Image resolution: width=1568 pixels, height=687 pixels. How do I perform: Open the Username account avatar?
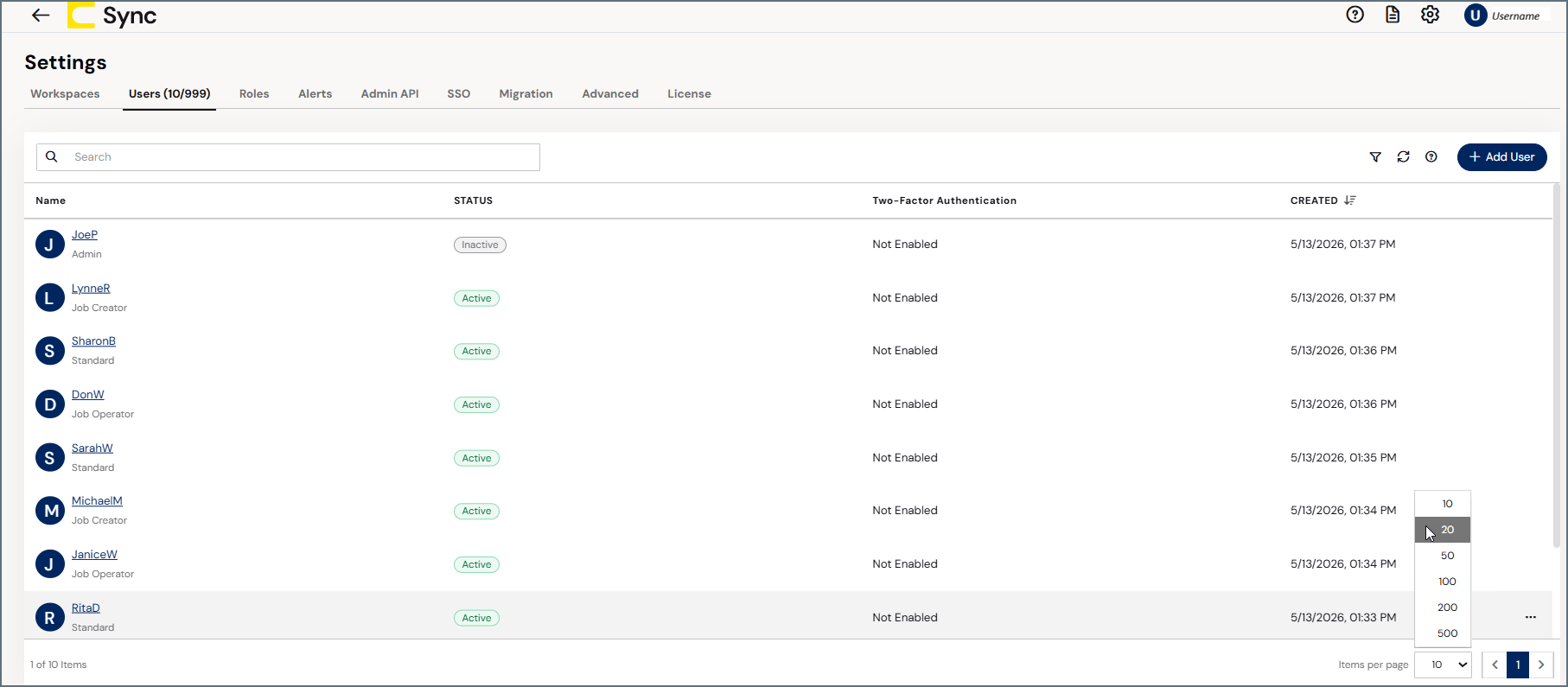[1475, 16]
